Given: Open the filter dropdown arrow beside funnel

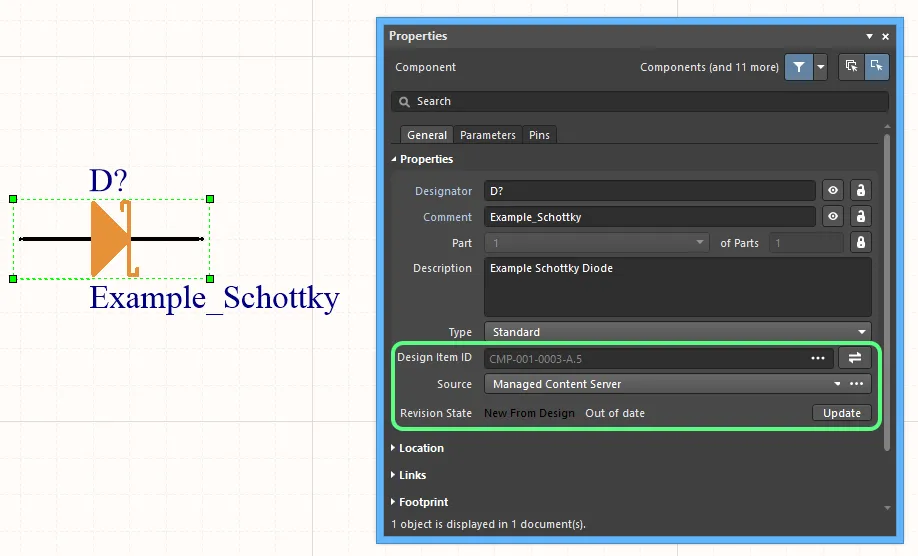Looking at the screenshot, I should [x=821, y=67].
